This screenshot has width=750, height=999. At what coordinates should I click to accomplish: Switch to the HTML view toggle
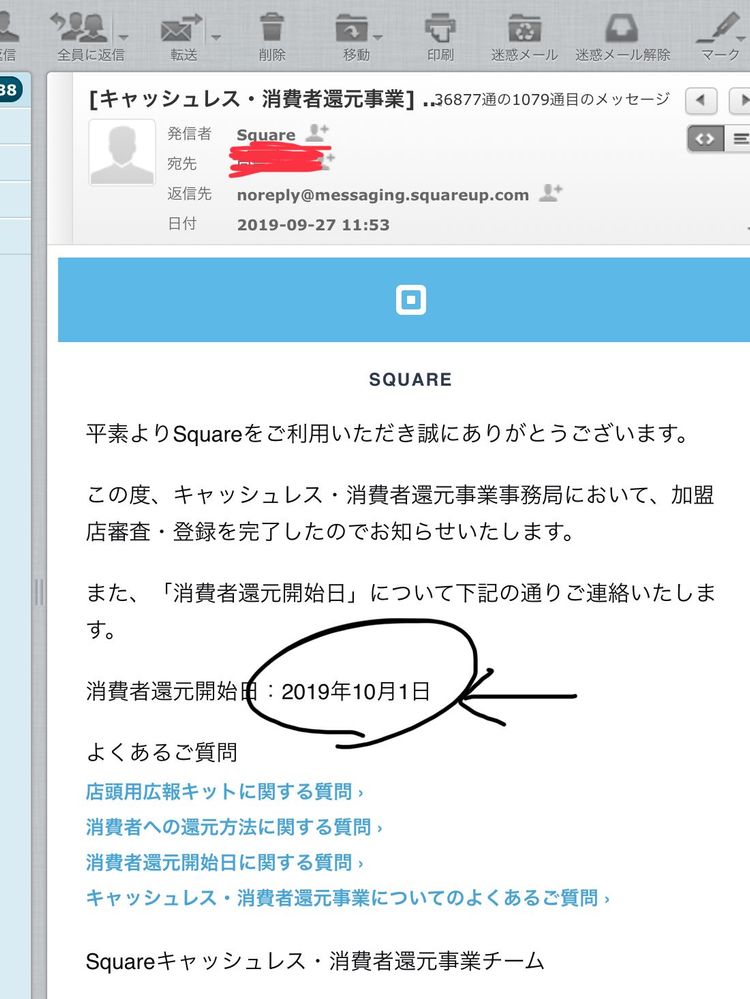(x=705, y=138)
